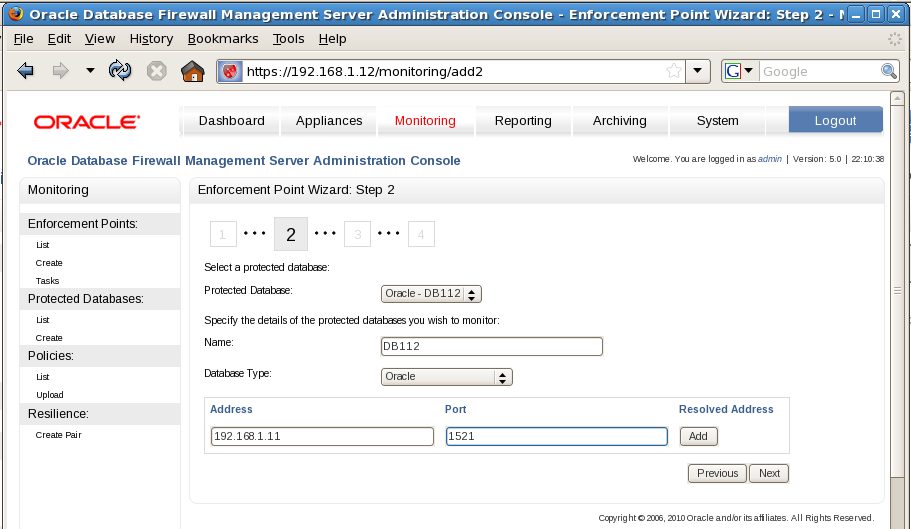Image resolution: width=911 pixels, height=529 pixels.
Task: Click the browser Back arrow icon
Action: (26, 71)
